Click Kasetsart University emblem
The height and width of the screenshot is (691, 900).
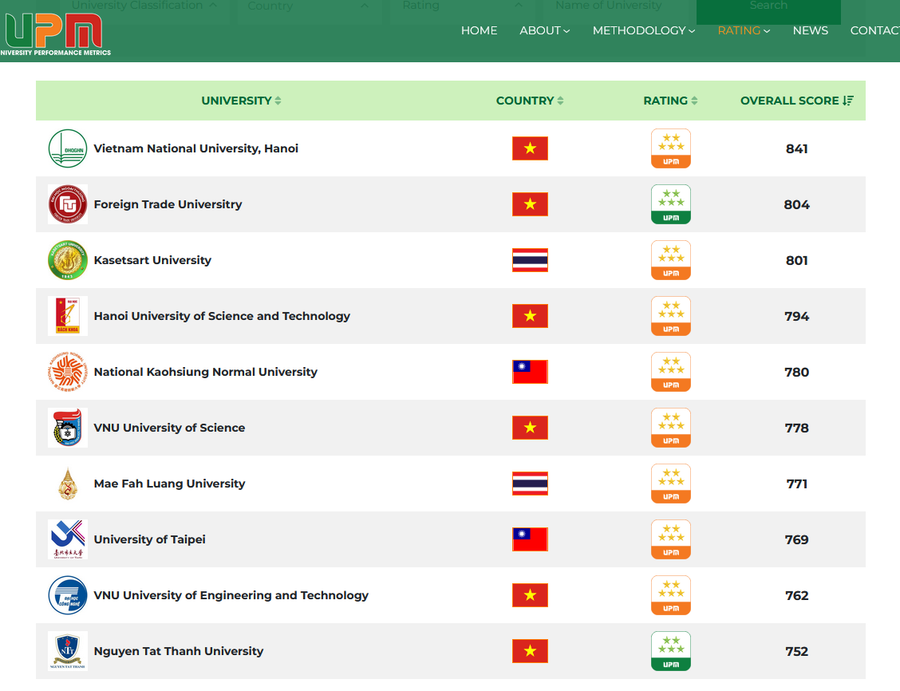click(68, 261)
